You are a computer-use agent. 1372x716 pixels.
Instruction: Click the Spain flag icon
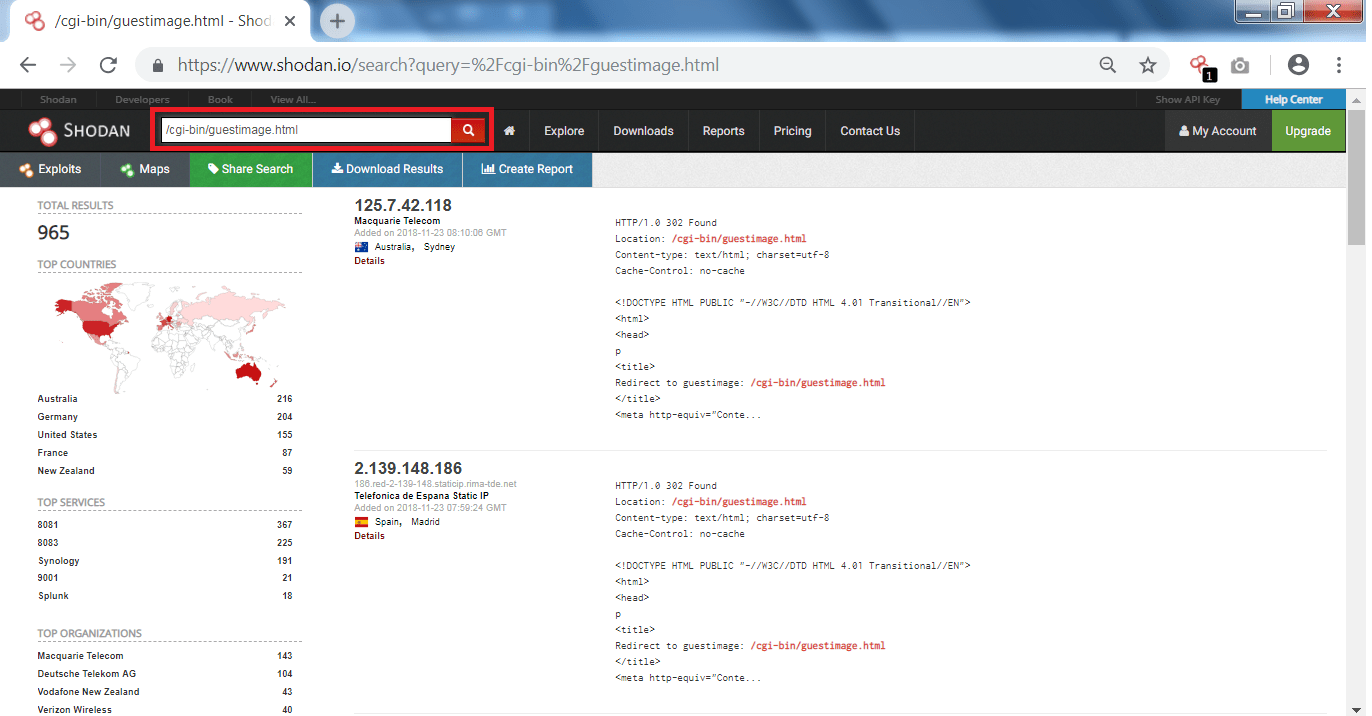[x=361, y=521]
